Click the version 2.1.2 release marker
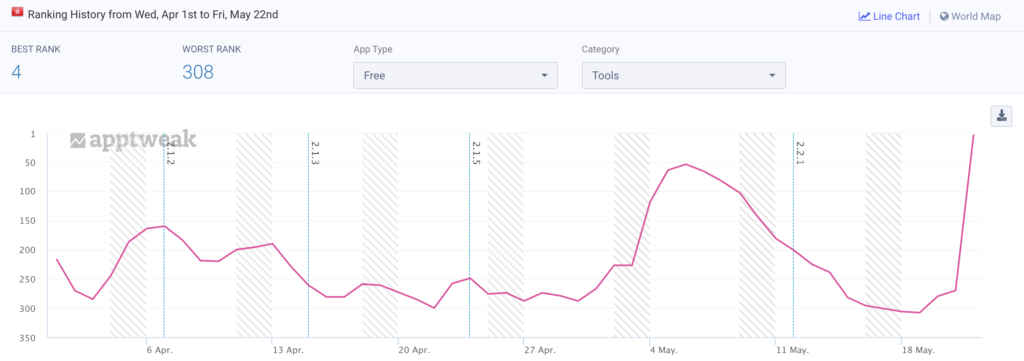This screenshot has width=1024, height=361. [169, 152]
